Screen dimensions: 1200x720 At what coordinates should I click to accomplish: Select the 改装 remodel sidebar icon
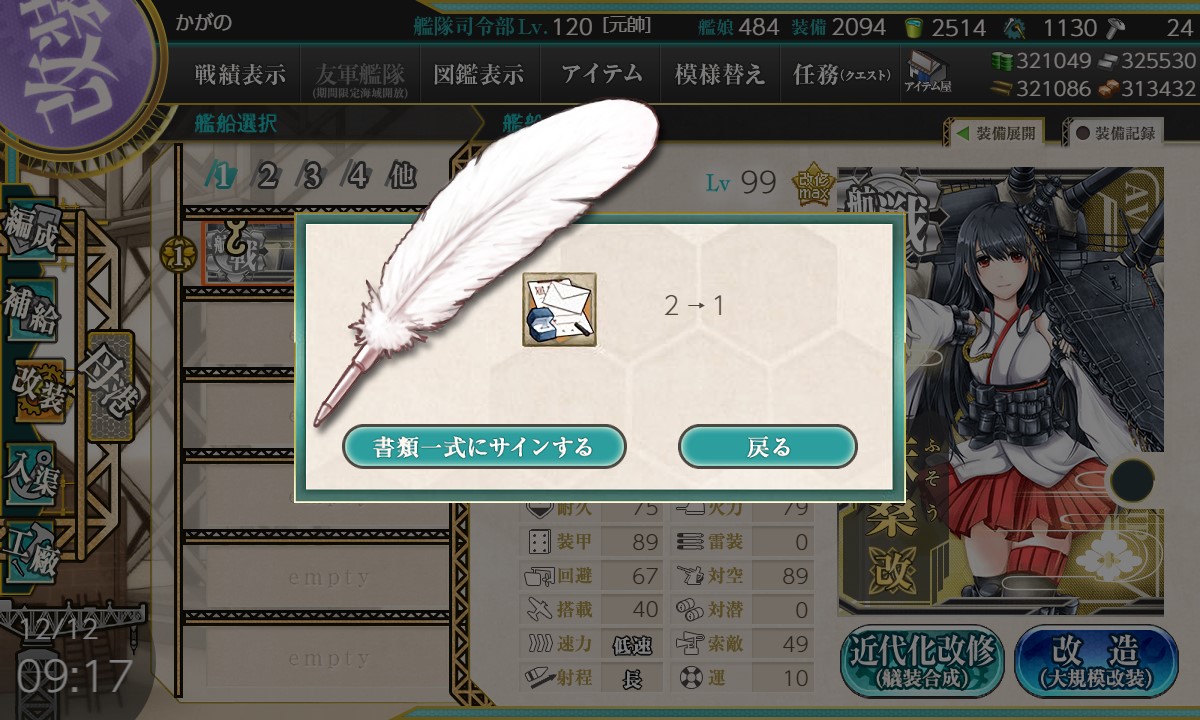point(40,392)
